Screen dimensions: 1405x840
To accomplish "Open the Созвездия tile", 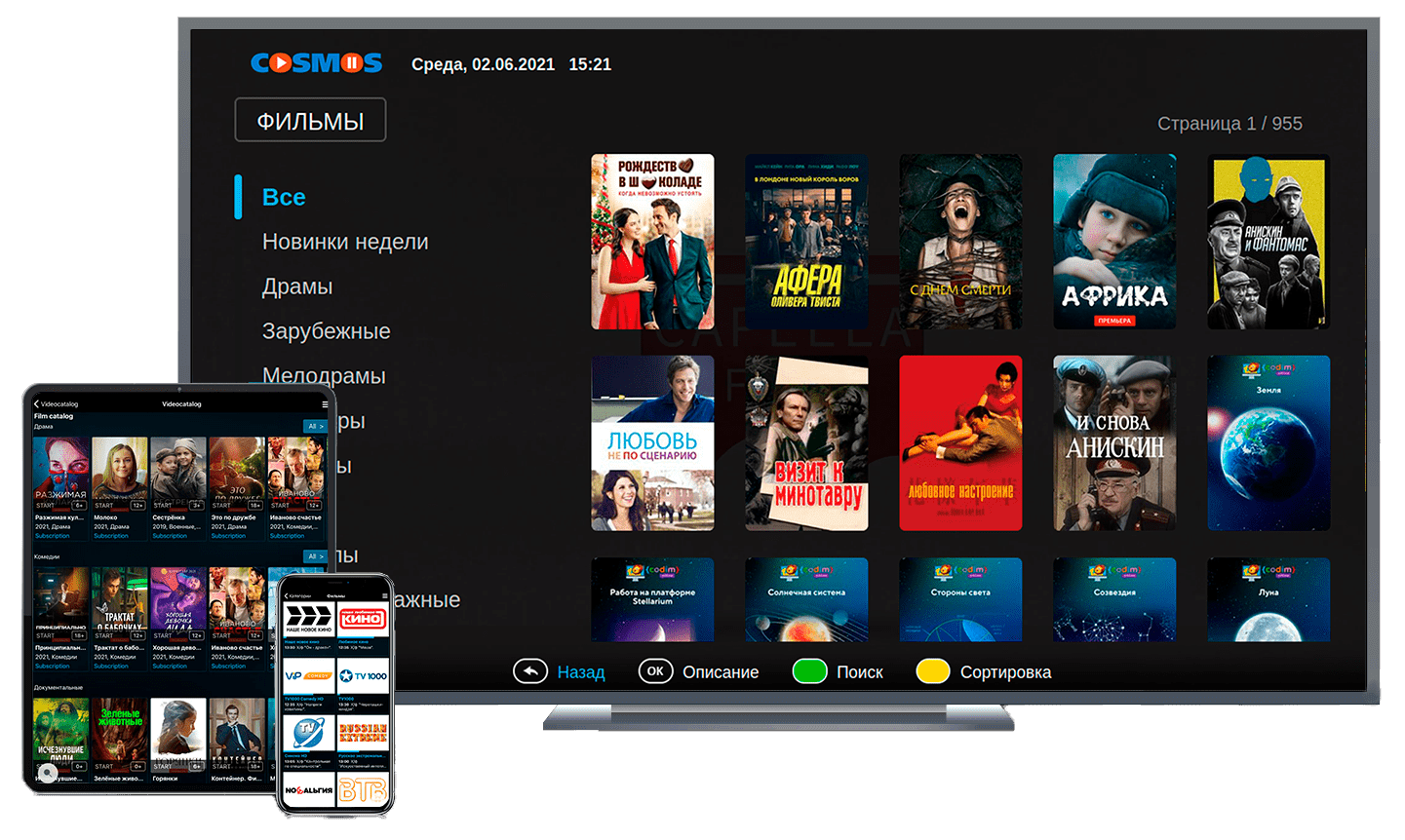I will [x=1114, y=599].
